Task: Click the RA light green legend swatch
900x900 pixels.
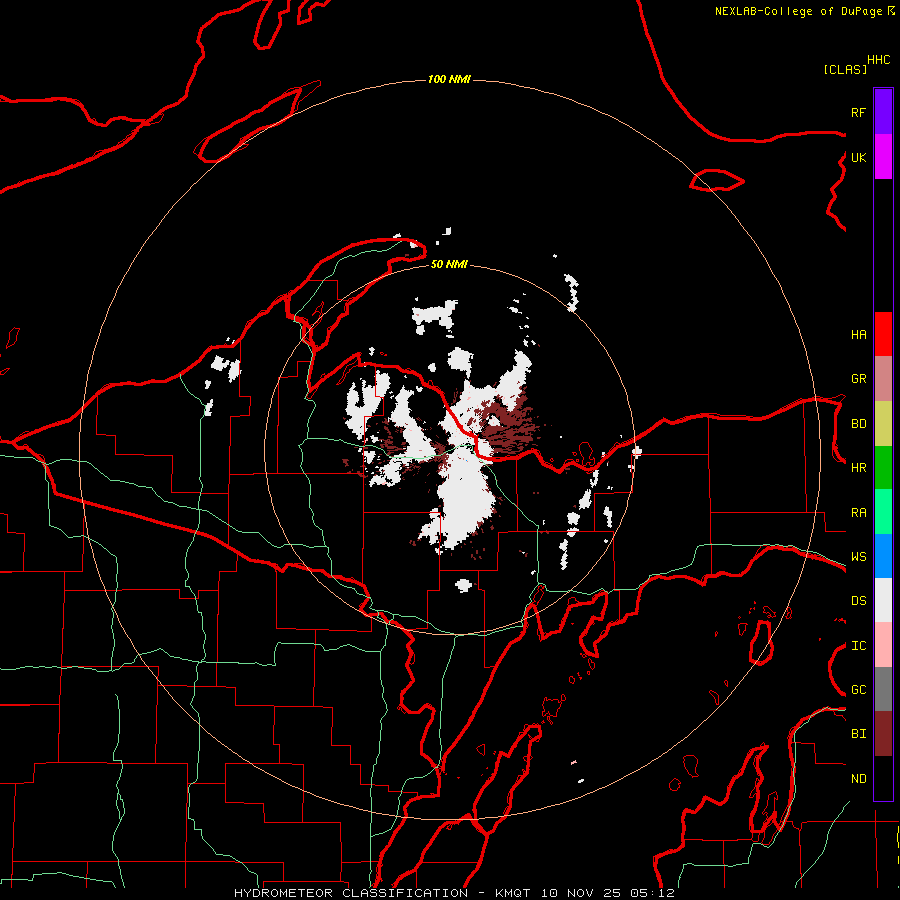Action: [x=883, y=512]
